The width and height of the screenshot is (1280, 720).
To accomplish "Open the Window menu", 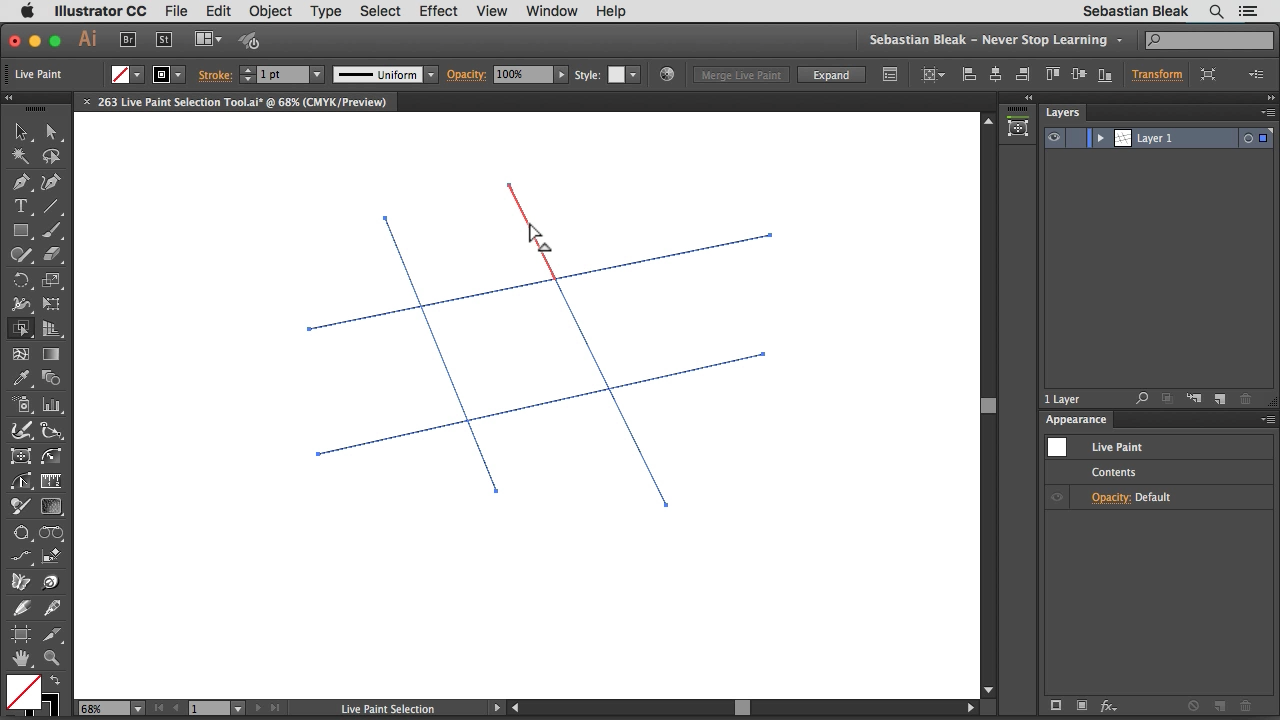I will coord(551,11).
